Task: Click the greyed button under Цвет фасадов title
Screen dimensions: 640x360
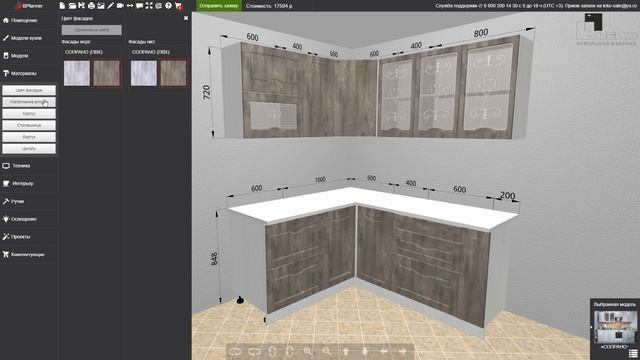Action: tap(91, 30)
